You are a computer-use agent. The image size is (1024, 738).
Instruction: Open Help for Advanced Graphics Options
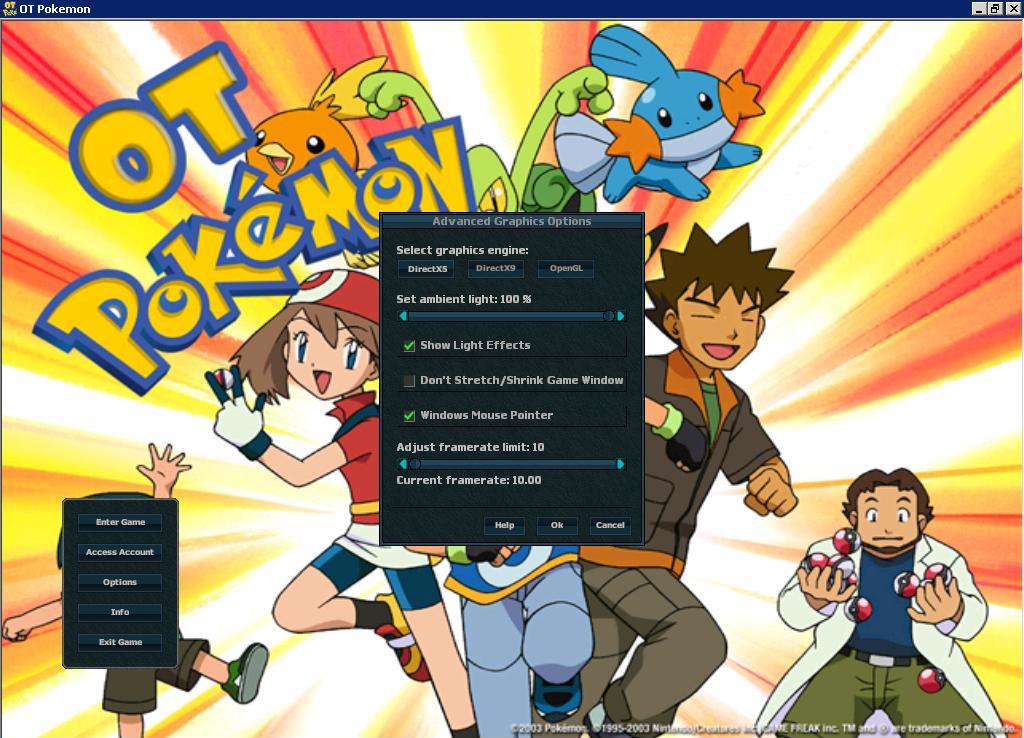click(x=504, y=525)
